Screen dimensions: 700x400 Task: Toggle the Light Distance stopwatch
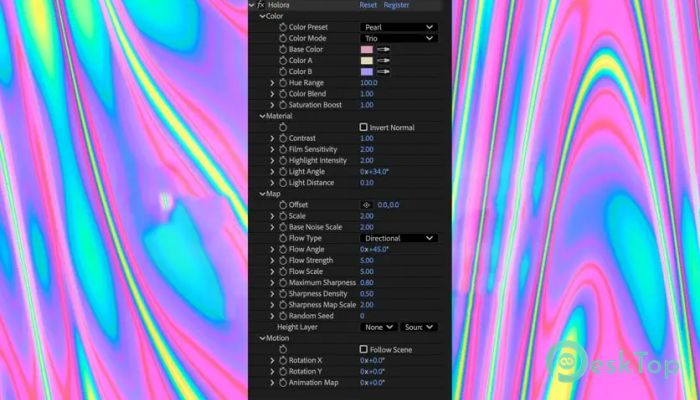coord(283,183)
